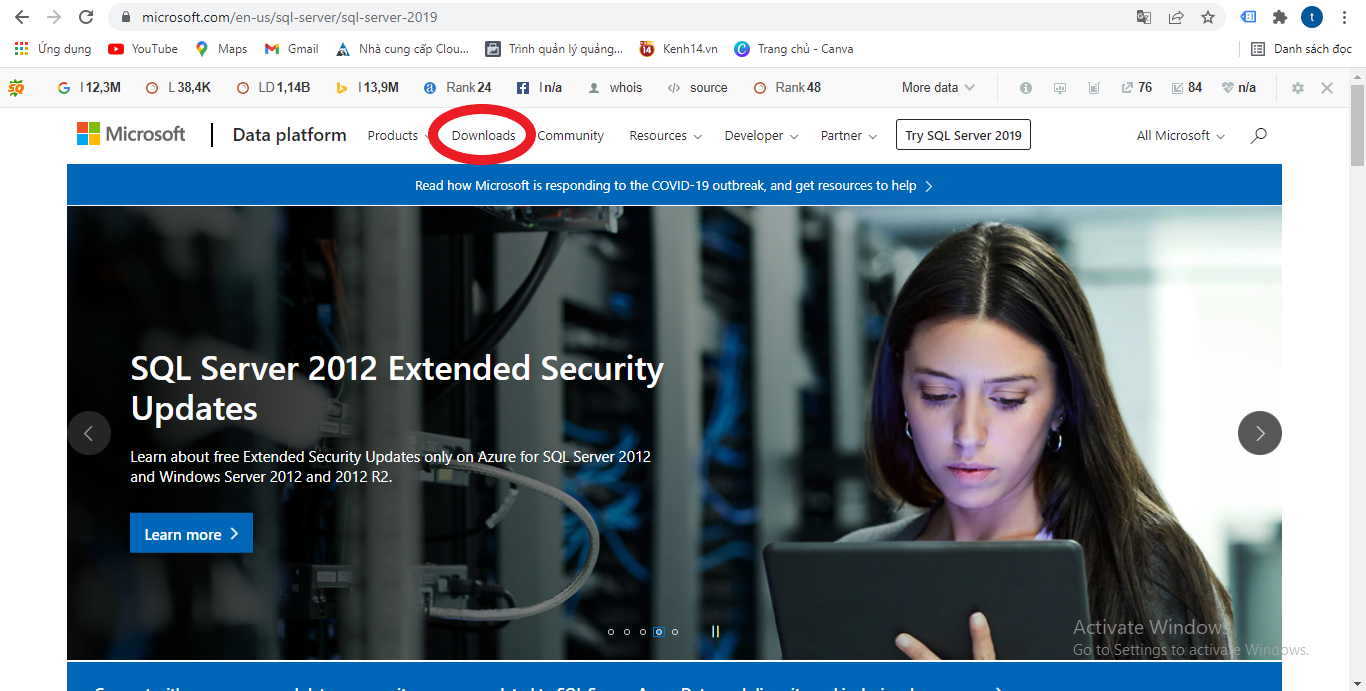
Task: Select the fifth carousel slide dot
Action: pyautogui.click(x=675, y=632)
